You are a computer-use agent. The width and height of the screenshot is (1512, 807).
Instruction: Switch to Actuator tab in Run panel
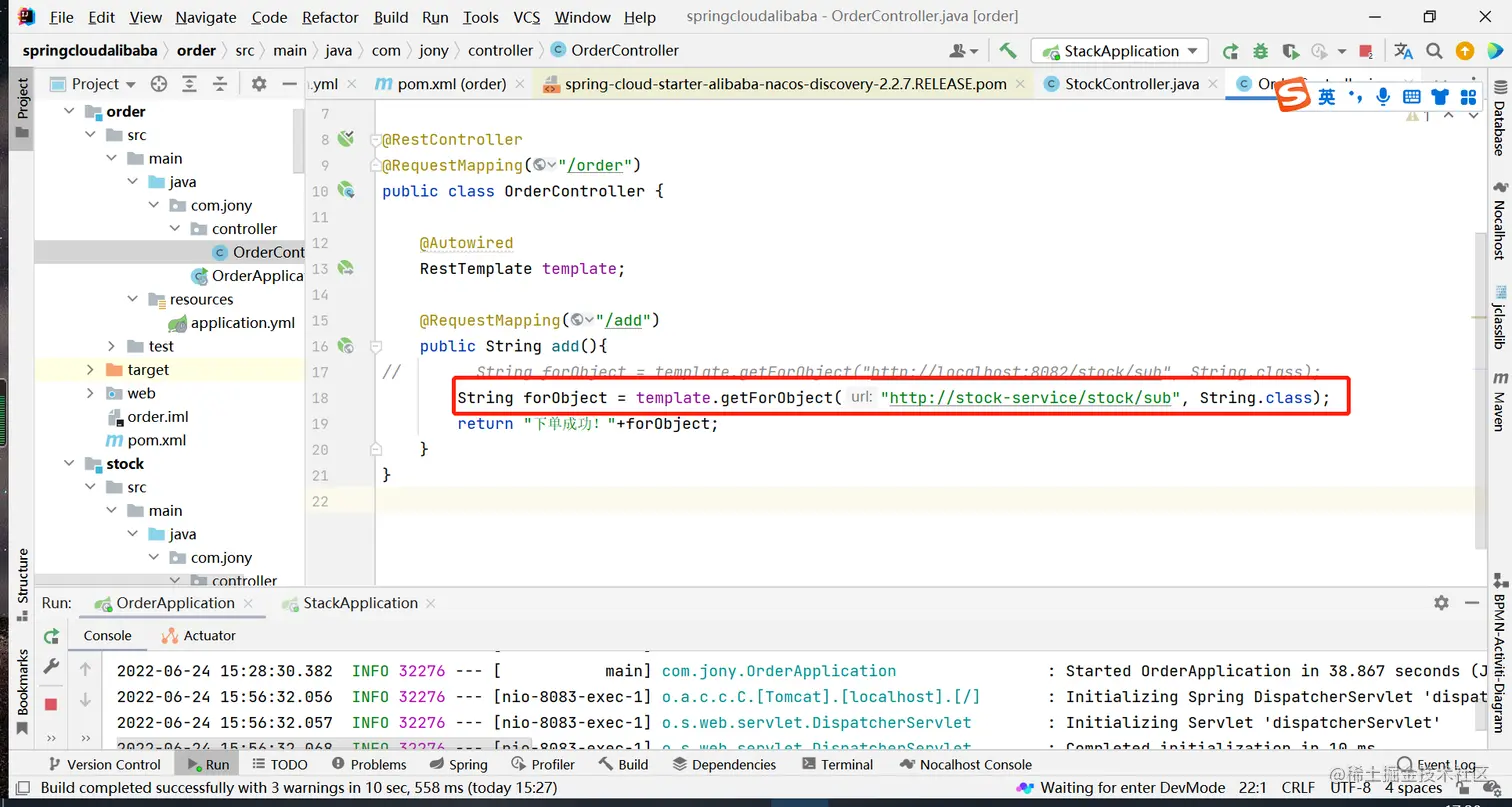[x=198, y=635]
